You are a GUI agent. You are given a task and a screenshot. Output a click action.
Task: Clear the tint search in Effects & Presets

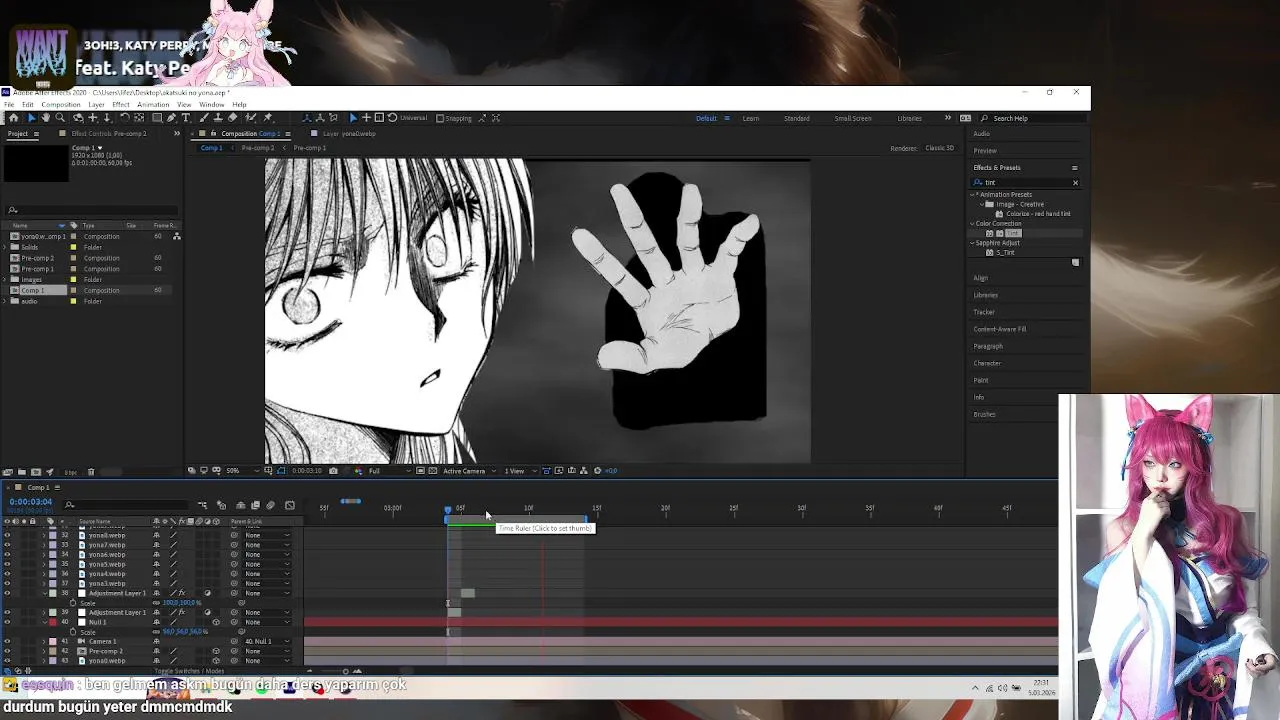tap(1075, 182)
